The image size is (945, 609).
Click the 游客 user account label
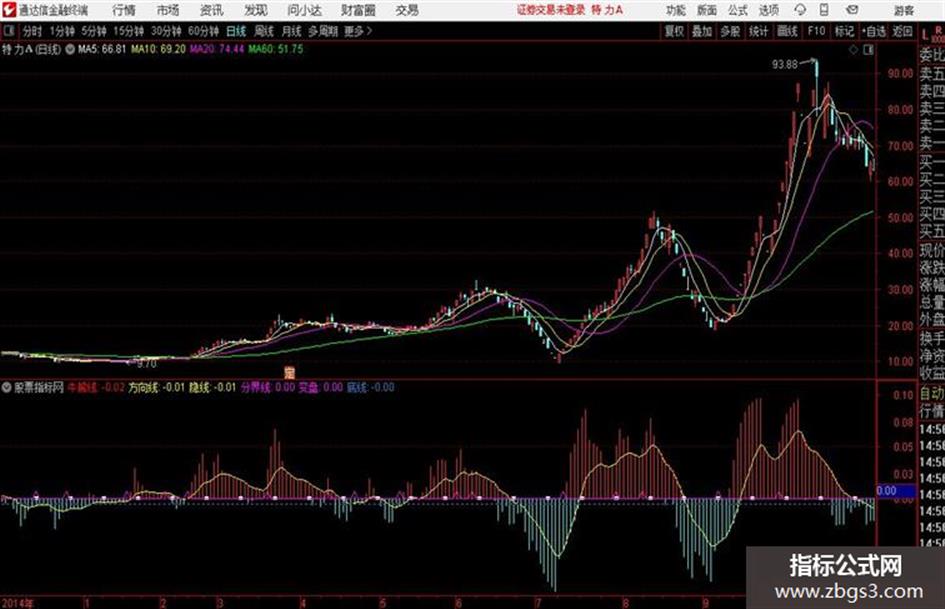pyautogui.click(x=904, y=10)
